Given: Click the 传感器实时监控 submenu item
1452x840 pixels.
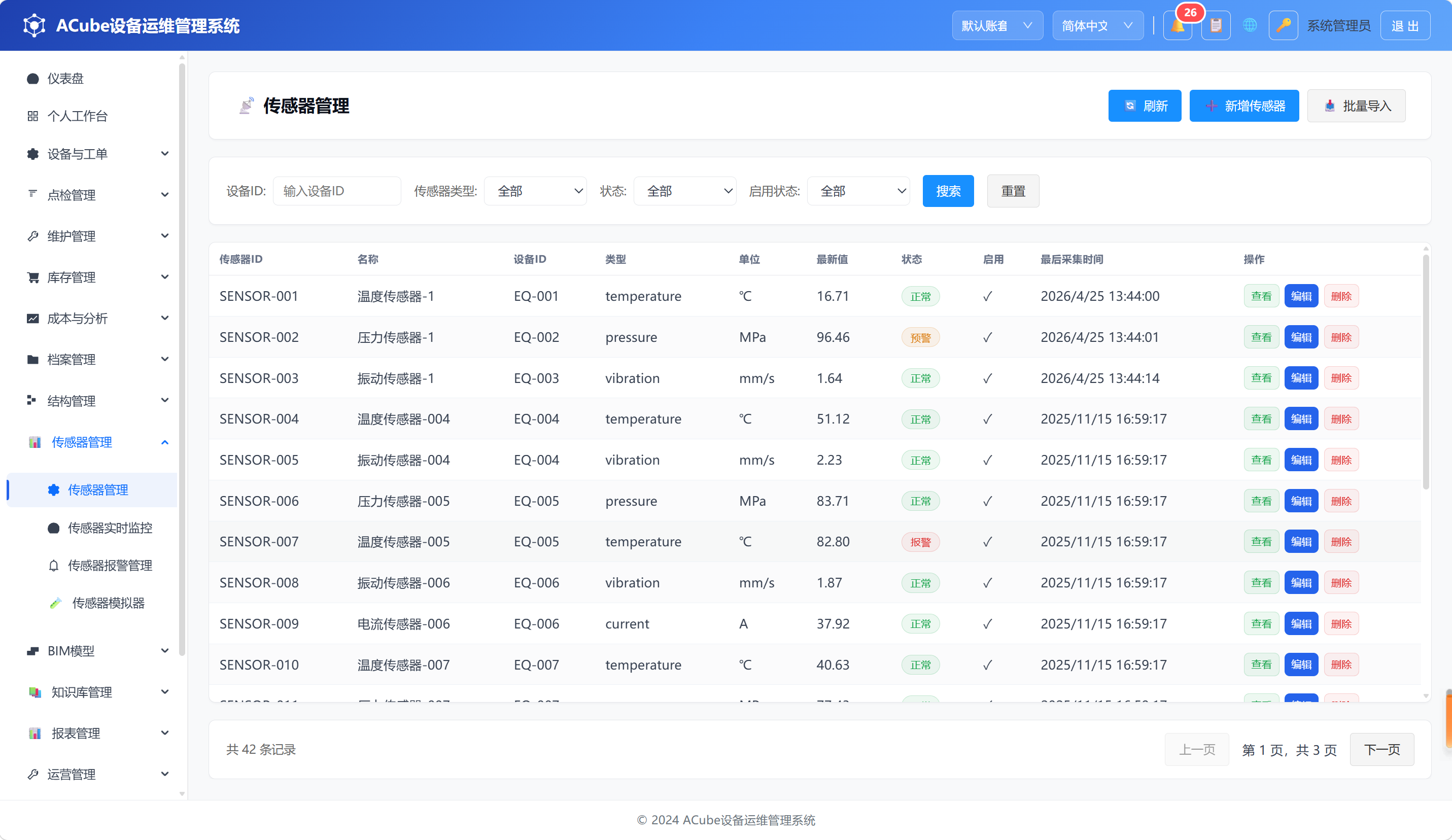Looking at the screenshot, I should pyautogui.click(x=93, y=528).
